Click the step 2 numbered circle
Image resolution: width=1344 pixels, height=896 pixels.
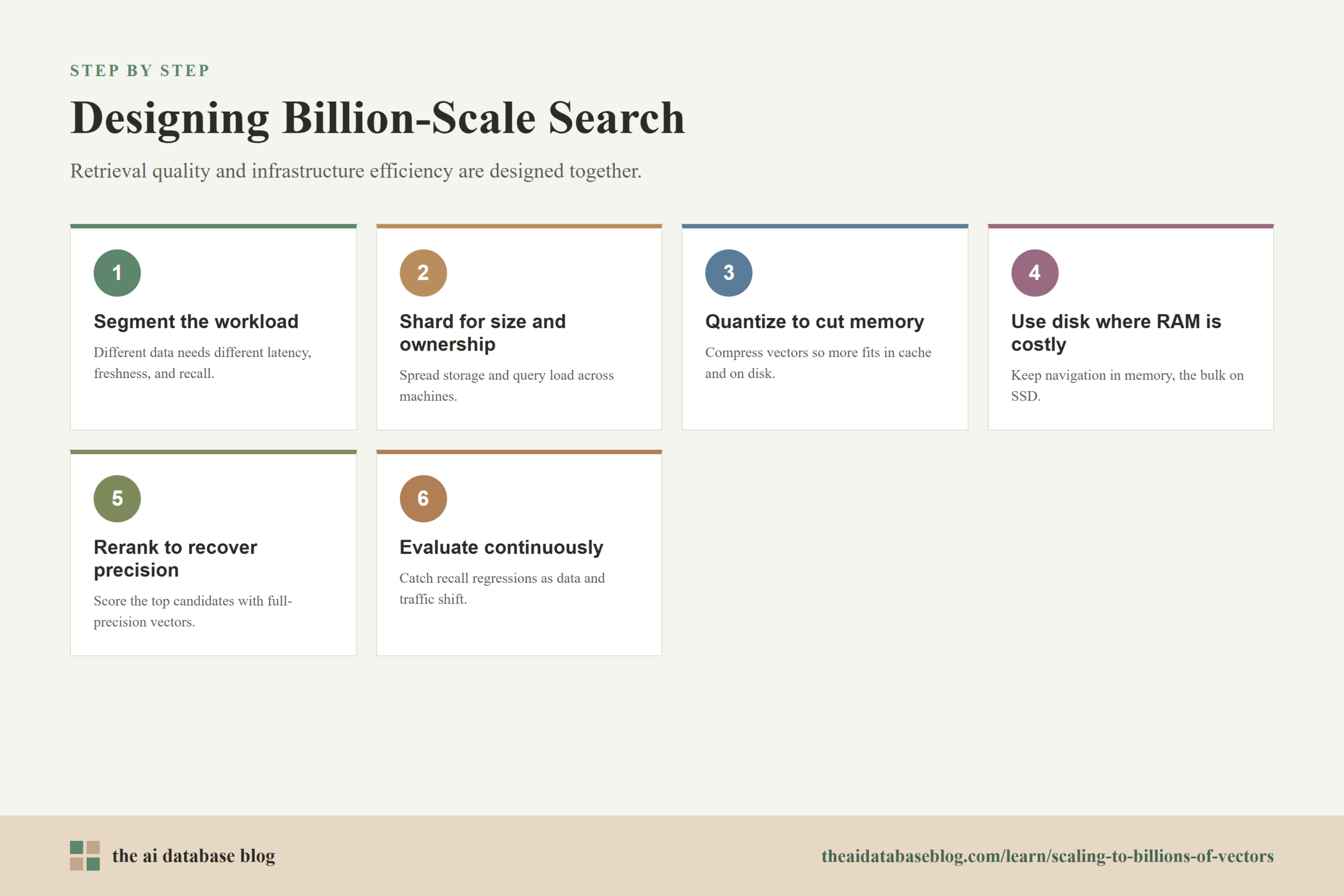click(423, 272)
